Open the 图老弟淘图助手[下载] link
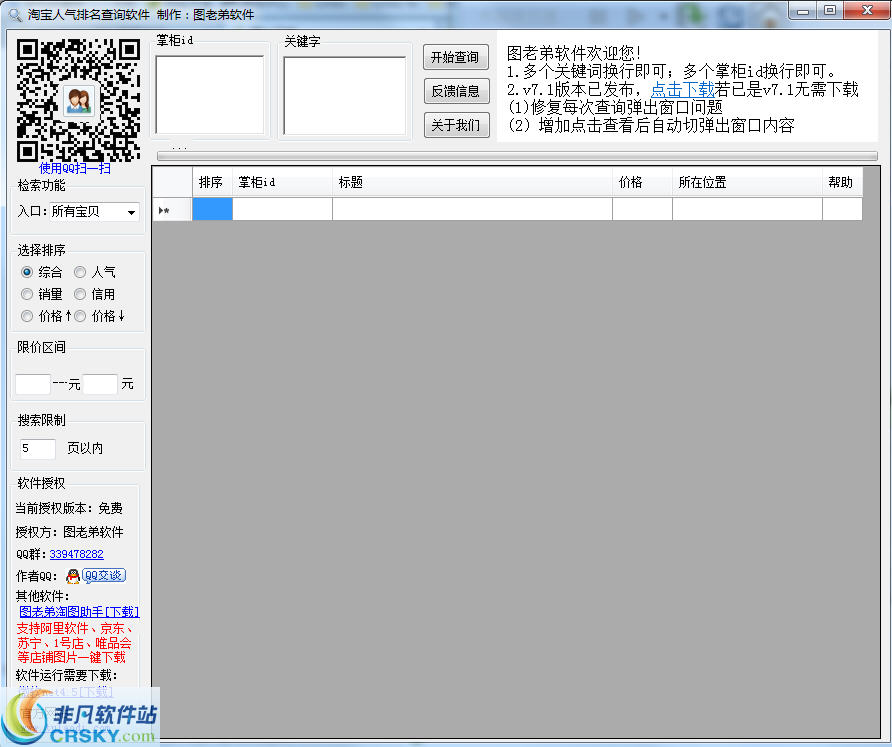Image resolution: width=892 pixels, height=747 pixels. coord(79,612)
